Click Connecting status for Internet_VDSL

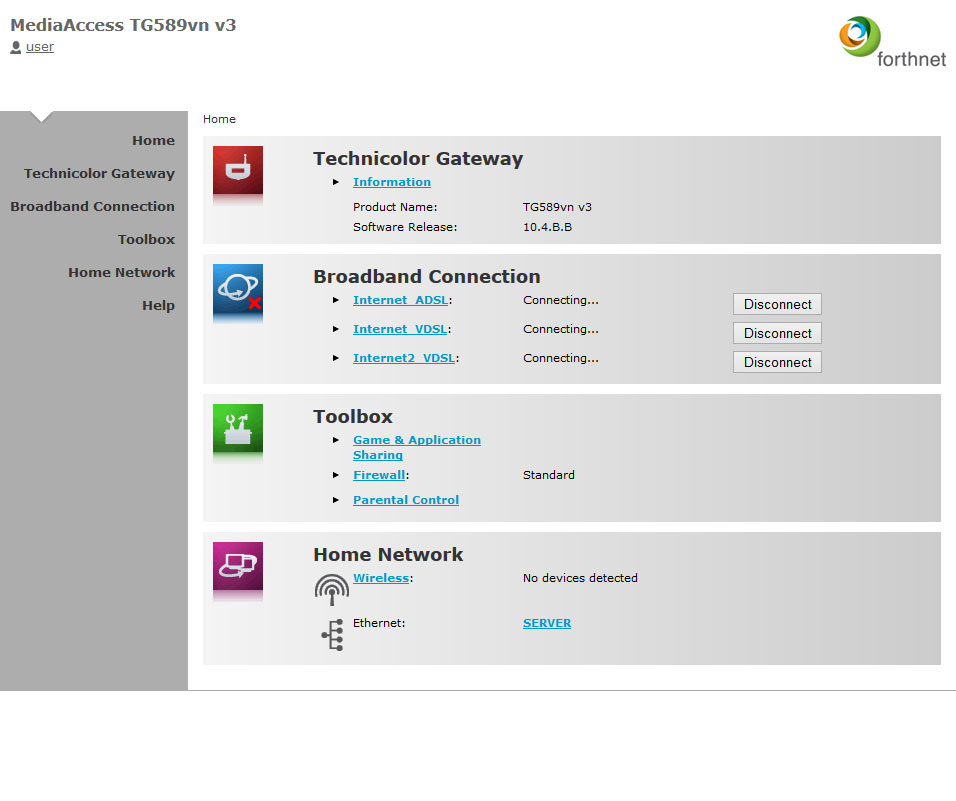561,329
